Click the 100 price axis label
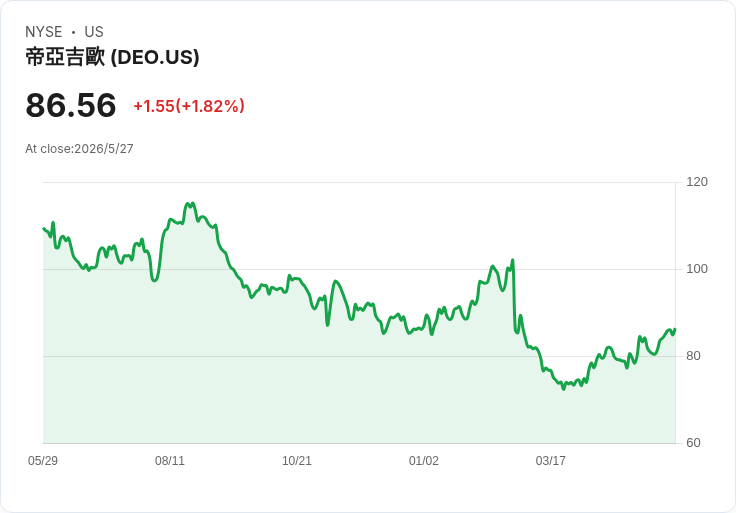The height and width of the screenshot is (513, 736). pos(697,269)
